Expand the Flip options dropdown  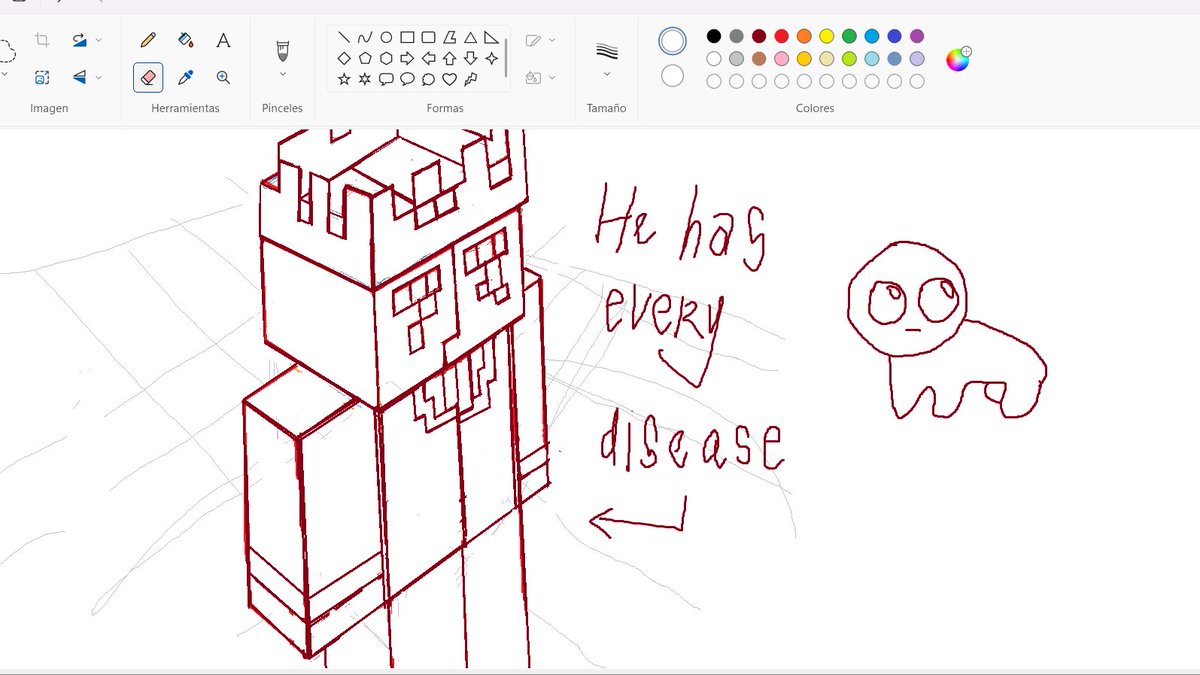pos(98,77)
